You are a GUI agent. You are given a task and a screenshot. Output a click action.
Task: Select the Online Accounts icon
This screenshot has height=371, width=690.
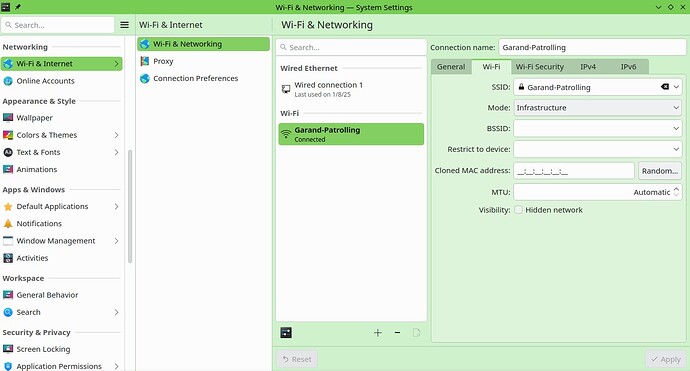tap(8, 81)
